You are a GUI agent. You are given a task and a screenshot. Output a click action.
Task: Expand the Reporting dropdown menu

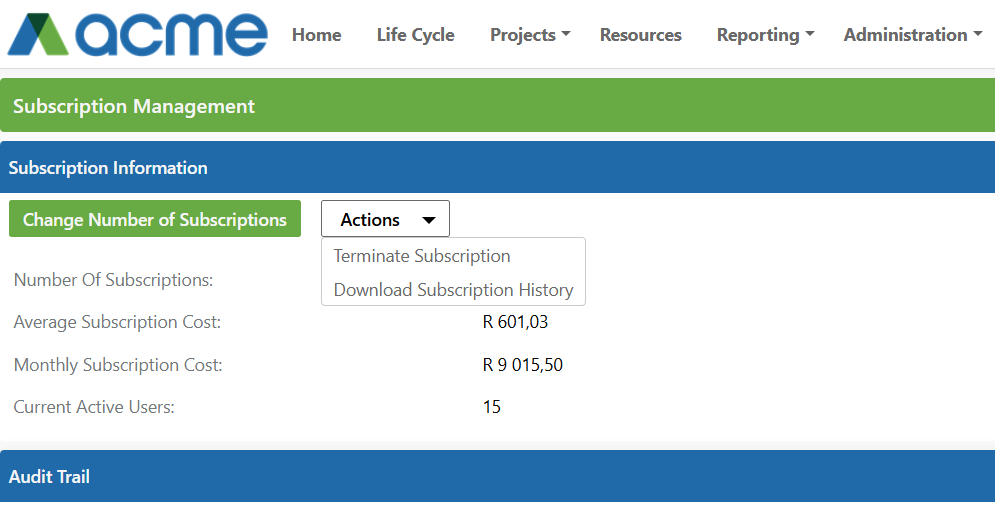765,35
